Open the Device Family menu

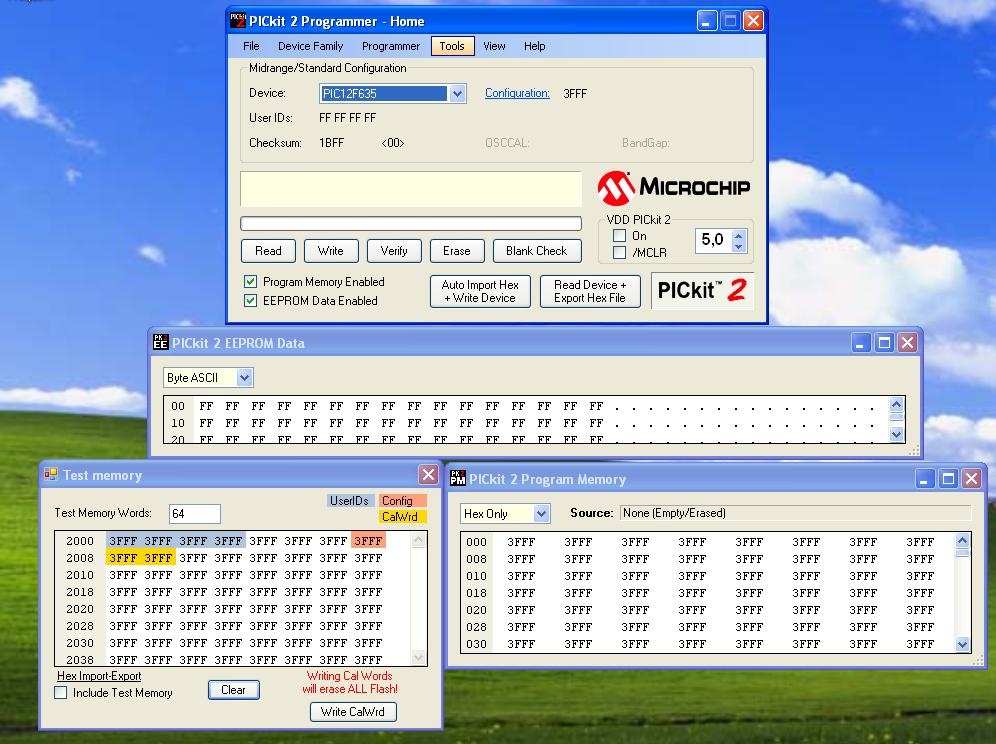pyautogui.click(x=311, y=46)
